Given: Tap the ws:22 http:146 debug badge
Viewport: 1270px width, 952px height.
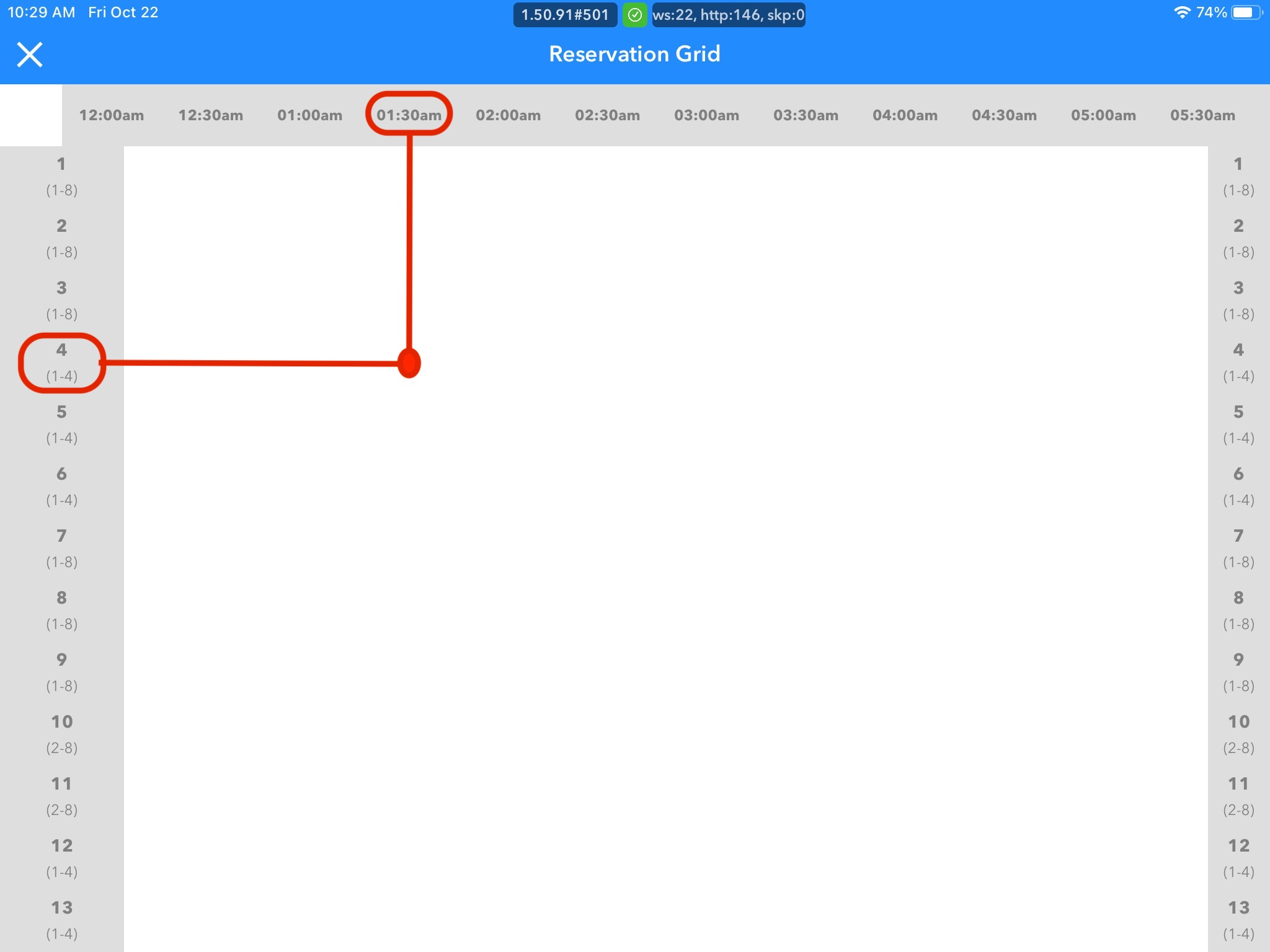Looking at the screenshot, I should pyautogui.click(x=728, y=15).
